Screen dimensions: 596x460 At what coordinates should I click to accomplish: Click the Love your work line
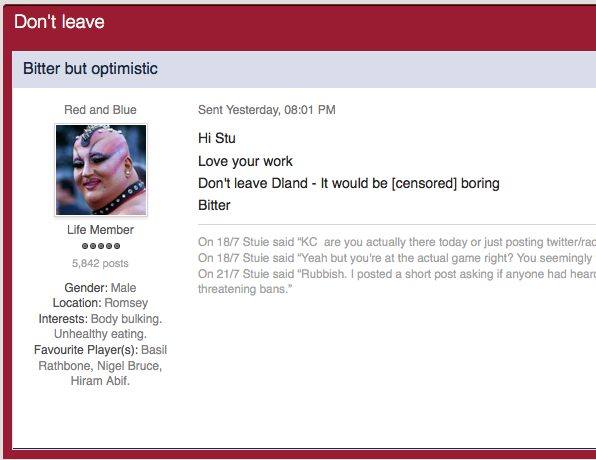[245, 161]
